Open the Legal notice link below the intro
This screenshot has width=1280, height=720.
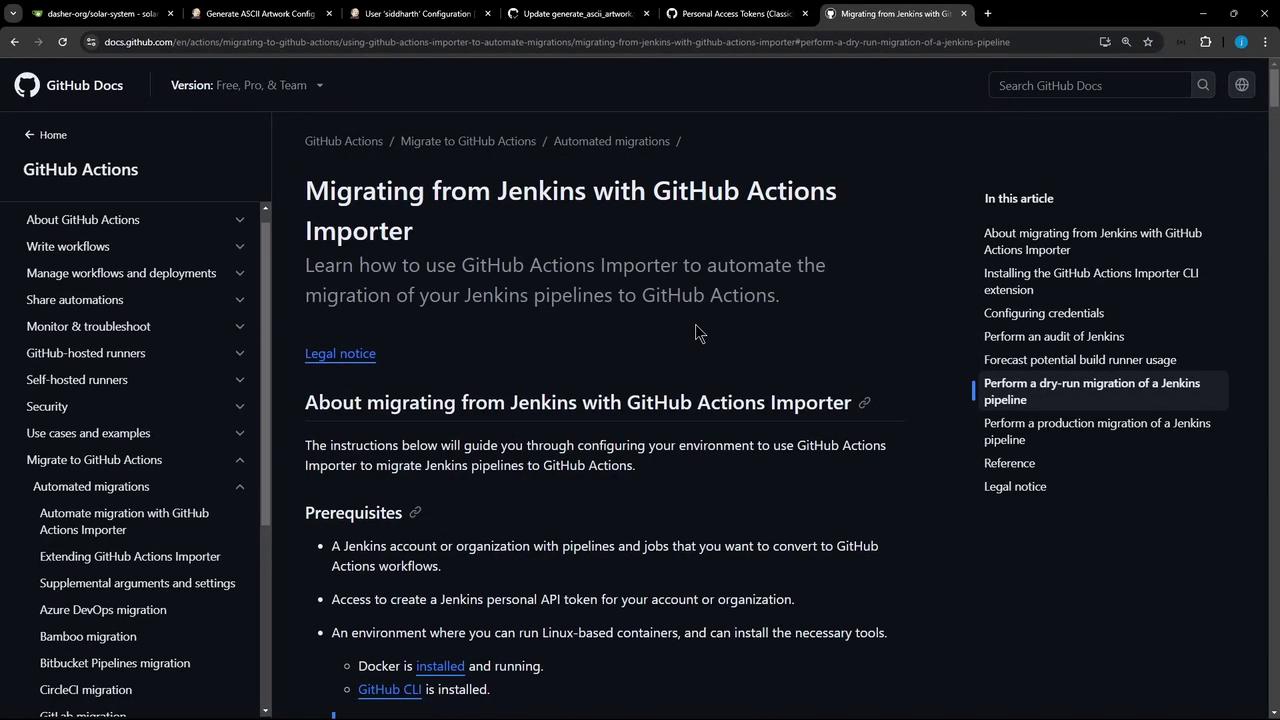coord(340,353)
